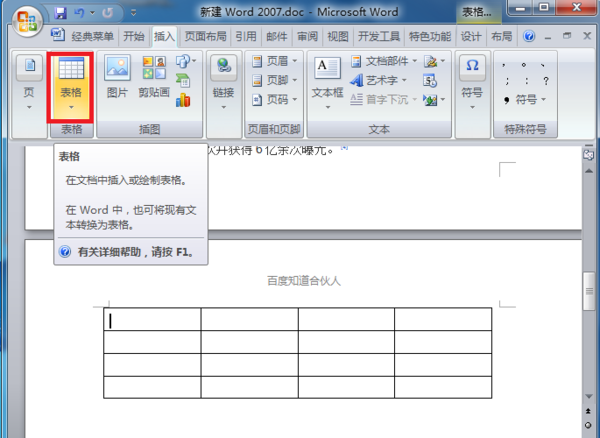Open Word Help via the blue question icon

click(x=529, y=36)
